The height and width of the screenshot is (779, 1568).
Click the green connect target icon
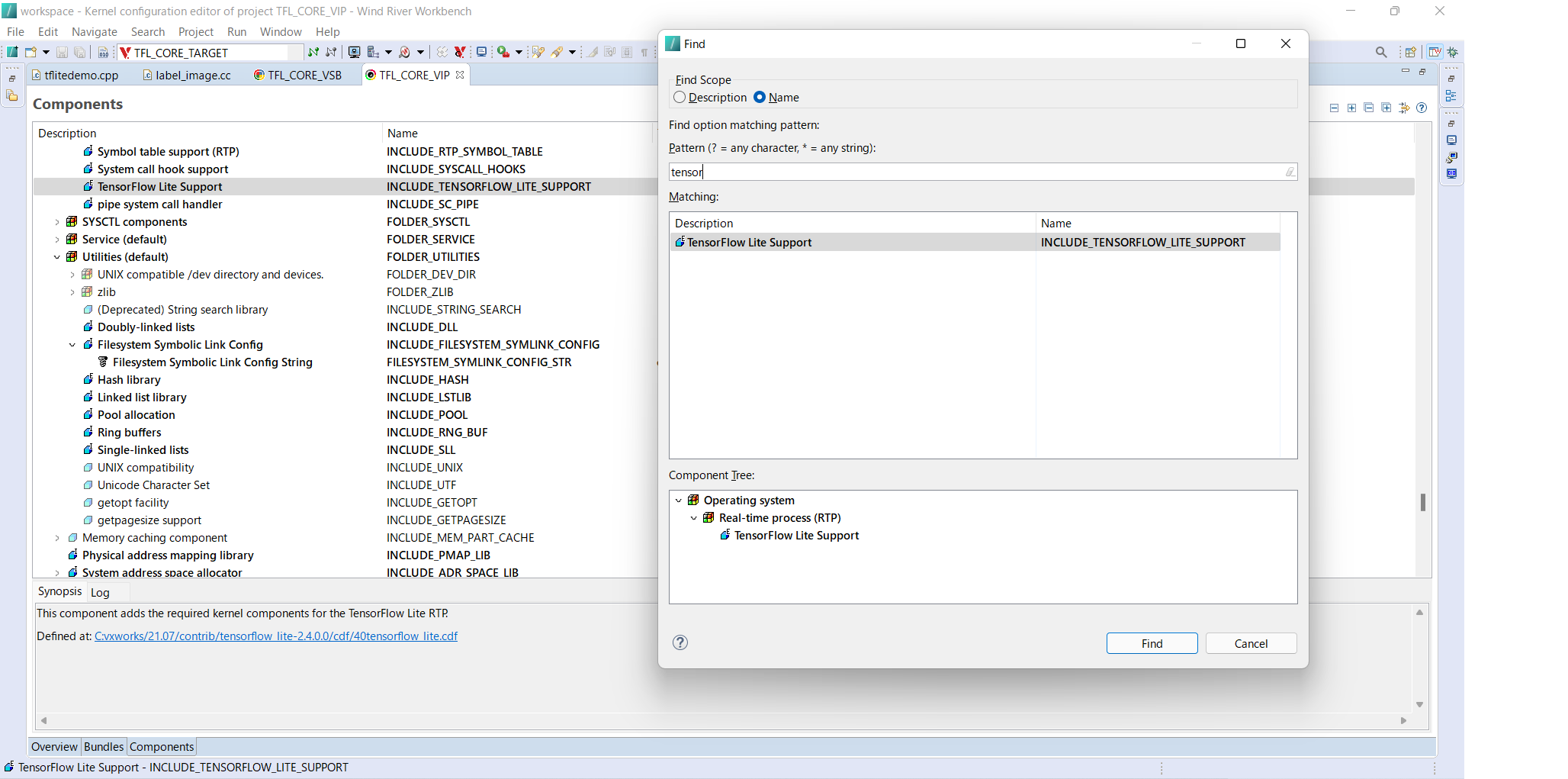point(313,52)
